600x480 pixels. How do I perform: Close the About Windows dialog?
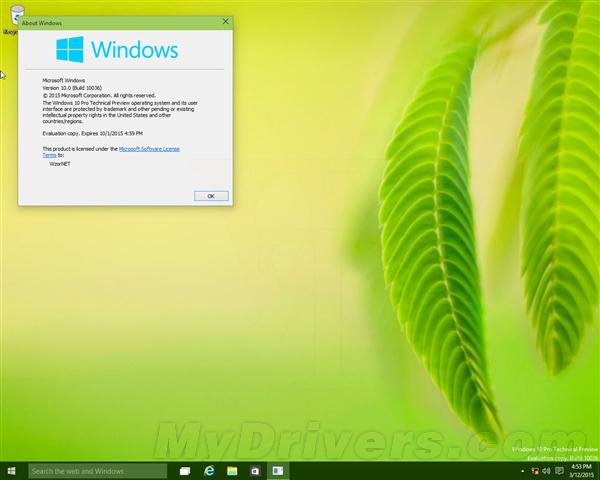(225, 22)
